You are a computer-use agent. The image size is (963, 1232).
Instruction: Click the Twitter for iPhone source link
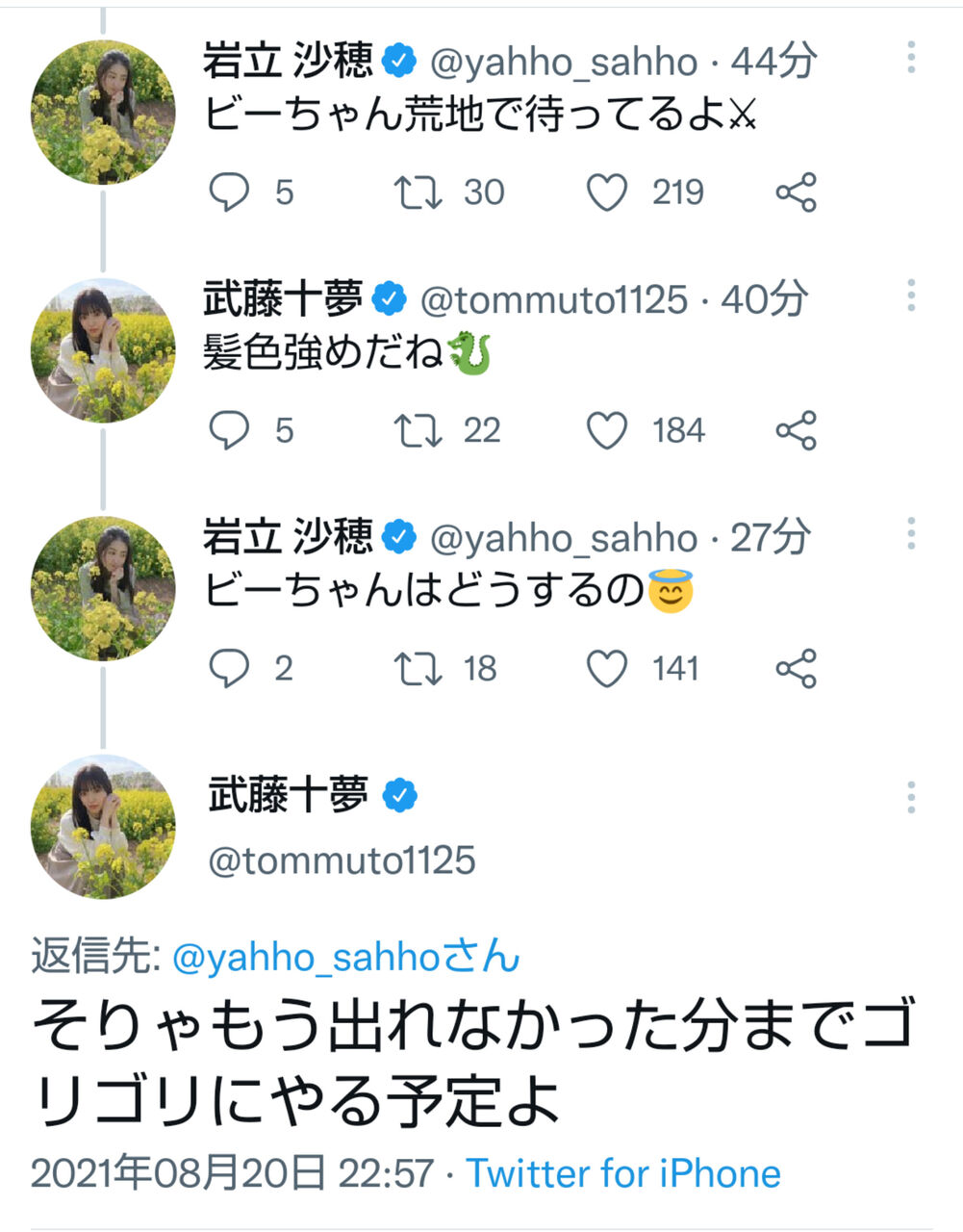[x=623, y=1173]
